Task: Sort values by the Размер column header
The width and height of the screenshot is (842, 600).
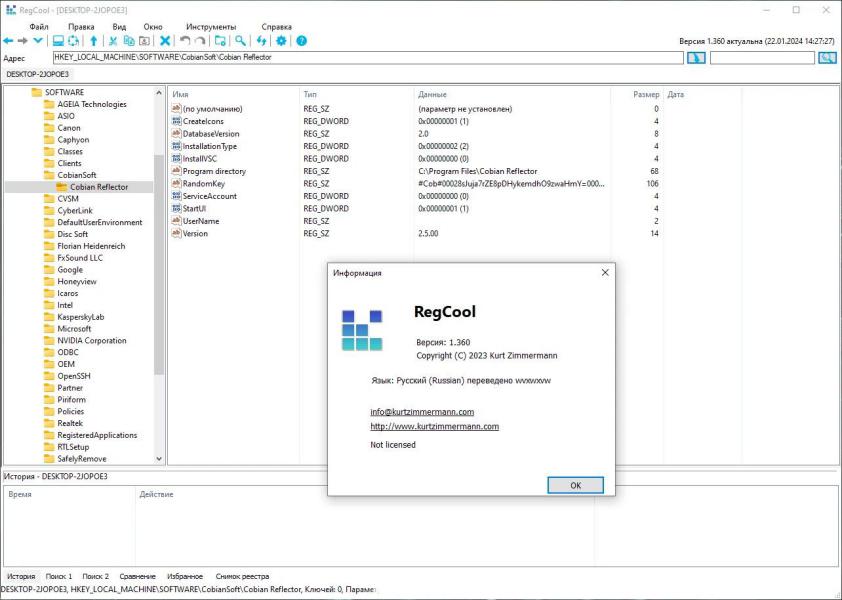Action: click(x=636, y=95)
